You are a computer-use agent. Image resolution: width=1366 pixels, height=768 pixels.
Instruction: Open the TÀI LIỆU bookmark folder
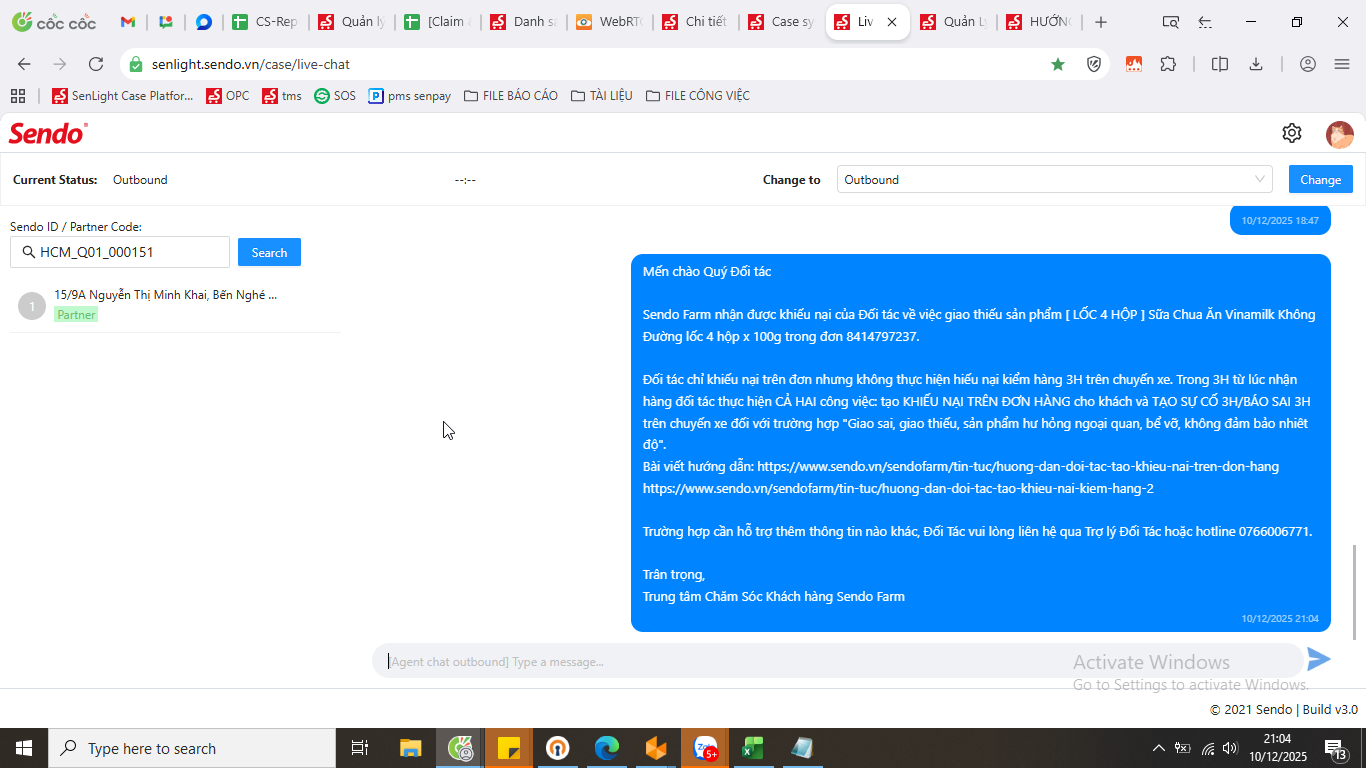601,96
